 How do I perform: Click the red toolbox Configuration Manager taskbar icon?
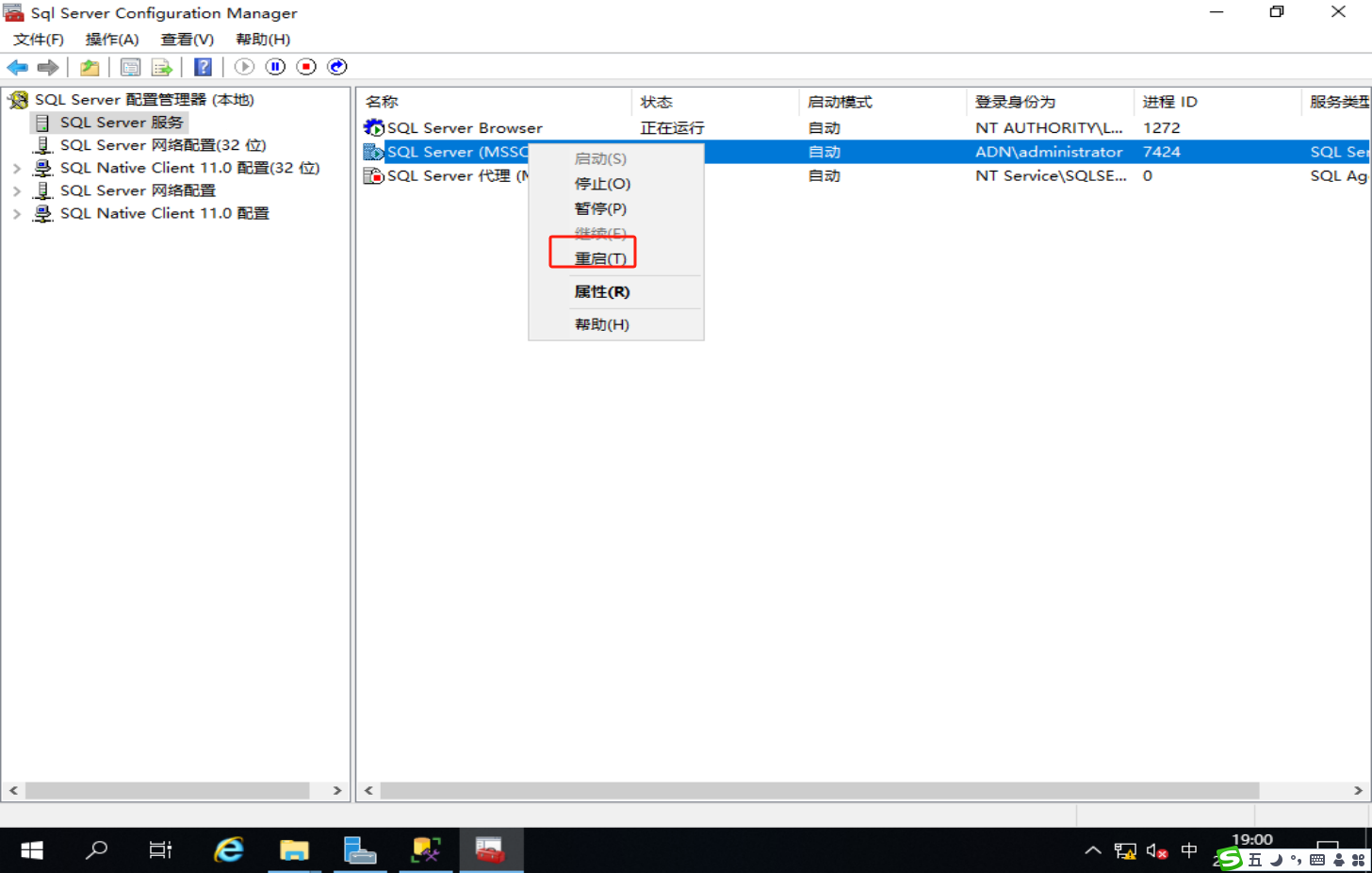point(491,850)
